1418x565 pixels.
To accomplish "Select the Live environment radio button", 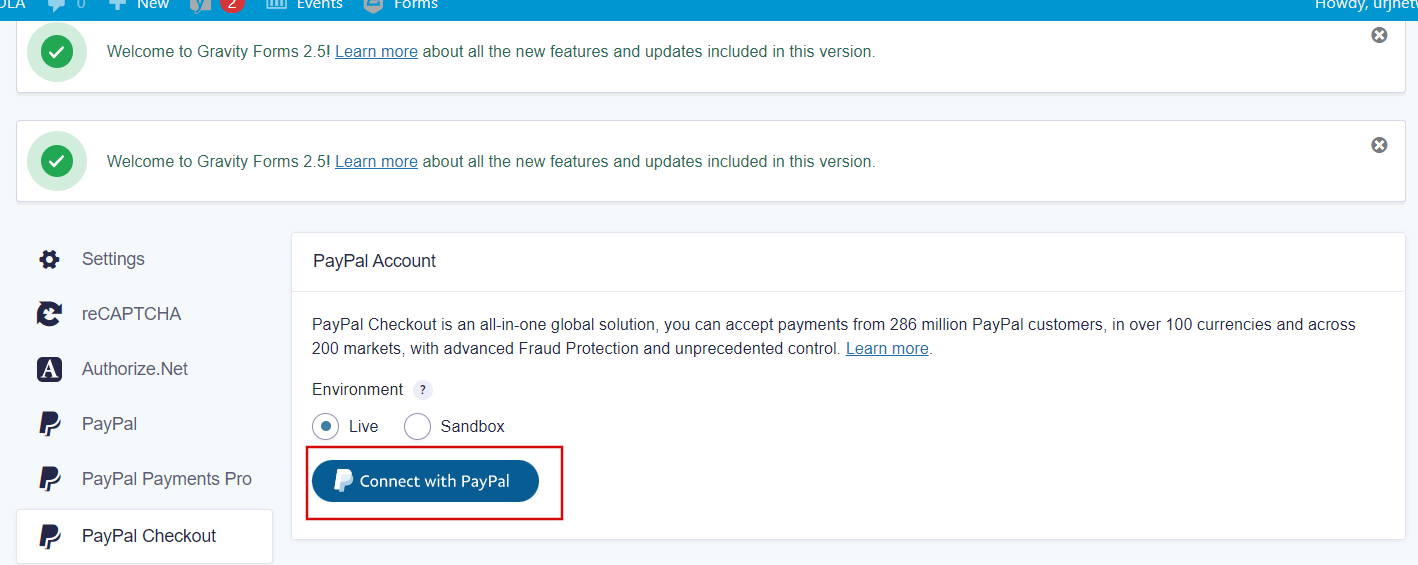I will [325, 426].
